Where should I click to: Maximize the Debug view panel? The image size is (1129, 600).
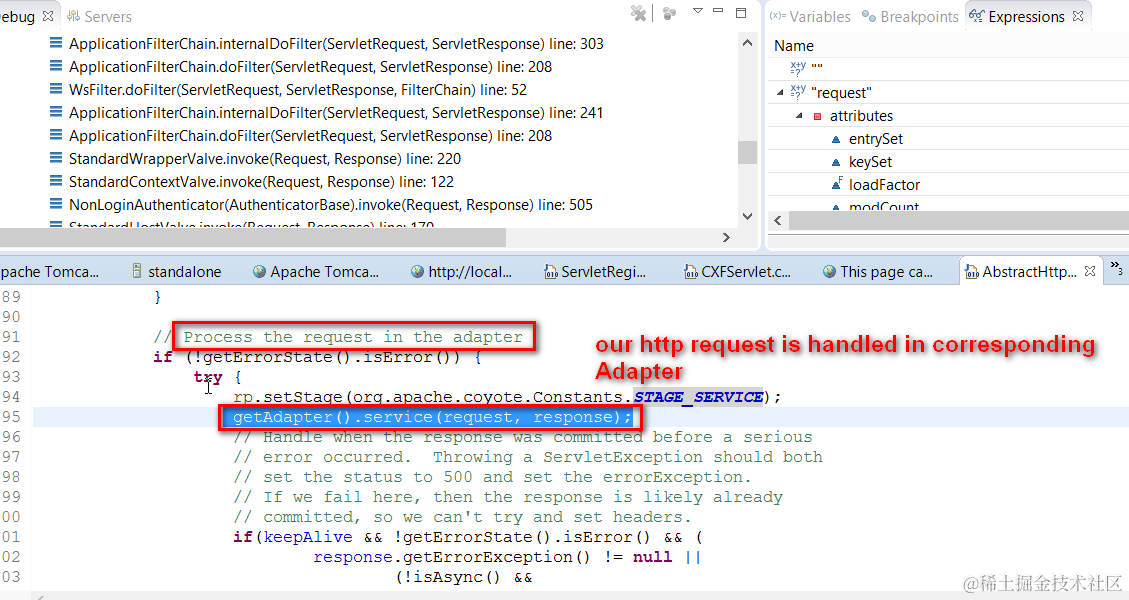(741, 12)
